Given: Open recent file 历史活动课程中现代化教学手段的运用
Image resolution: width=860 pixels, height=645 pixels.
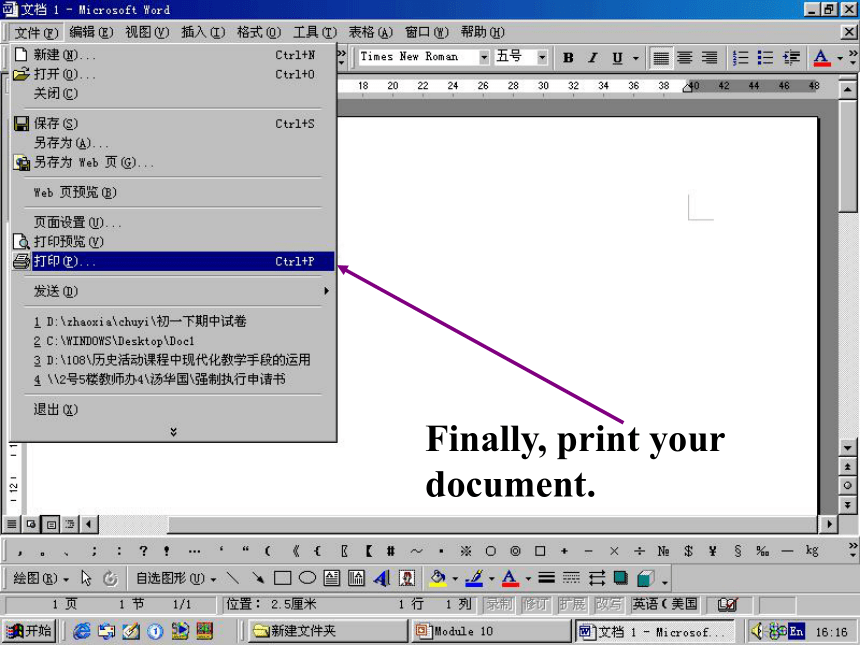Looking at the screenshot, I should (173, 360).
